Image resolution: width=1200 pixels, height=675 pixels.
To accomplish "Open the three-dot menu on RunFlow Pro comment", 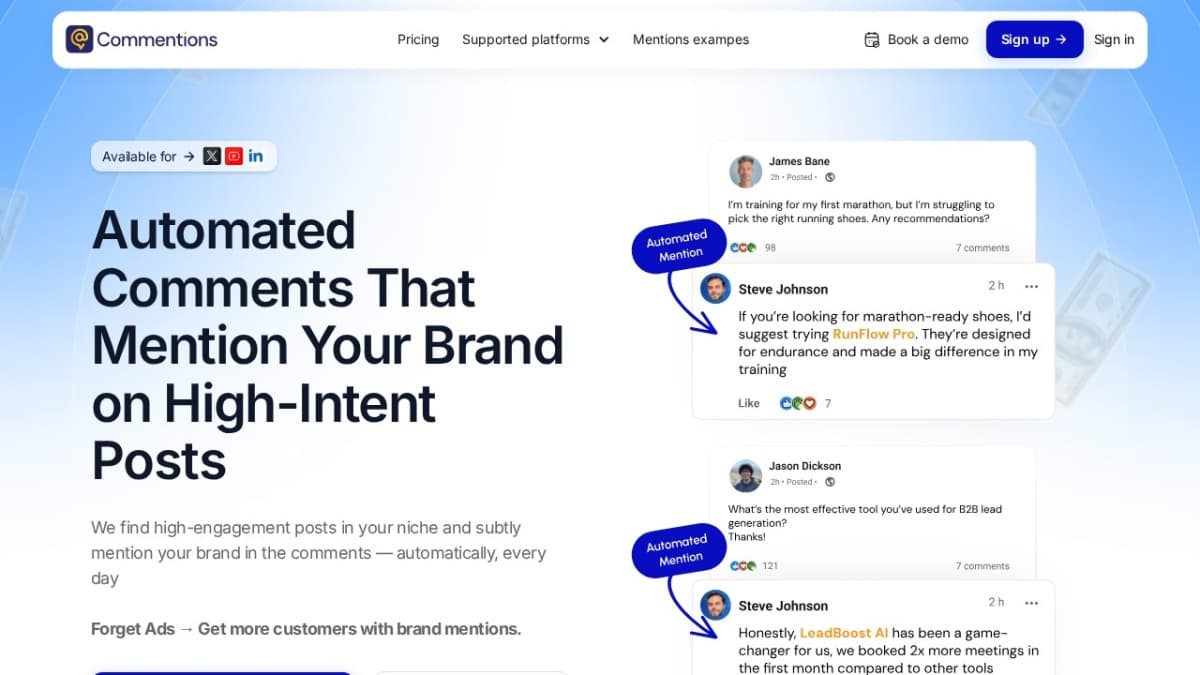I will point(1032,286).
